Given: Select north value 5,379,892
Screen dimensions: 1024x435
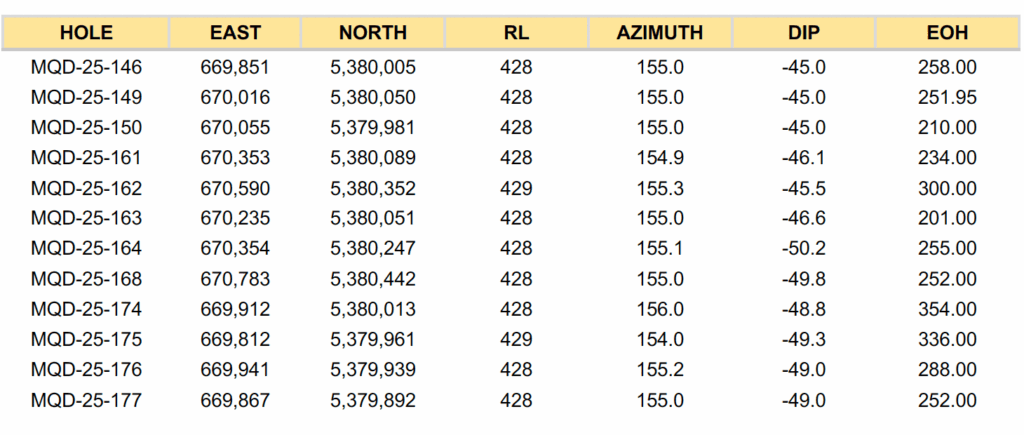Looking at the screenshot, I should point(373,400).
